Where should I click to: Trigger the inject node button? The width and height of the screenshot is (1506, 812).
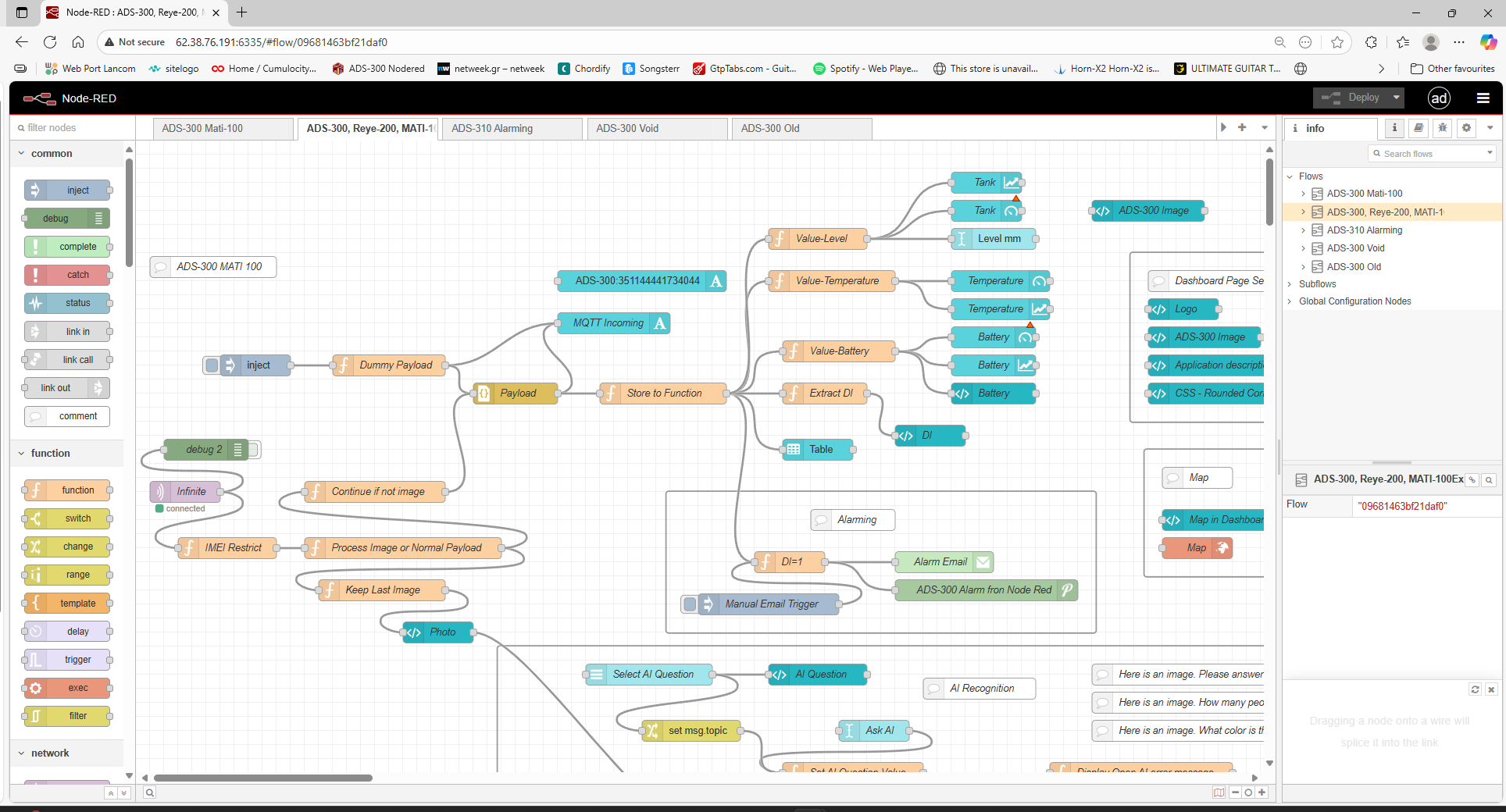pos(212,365)
